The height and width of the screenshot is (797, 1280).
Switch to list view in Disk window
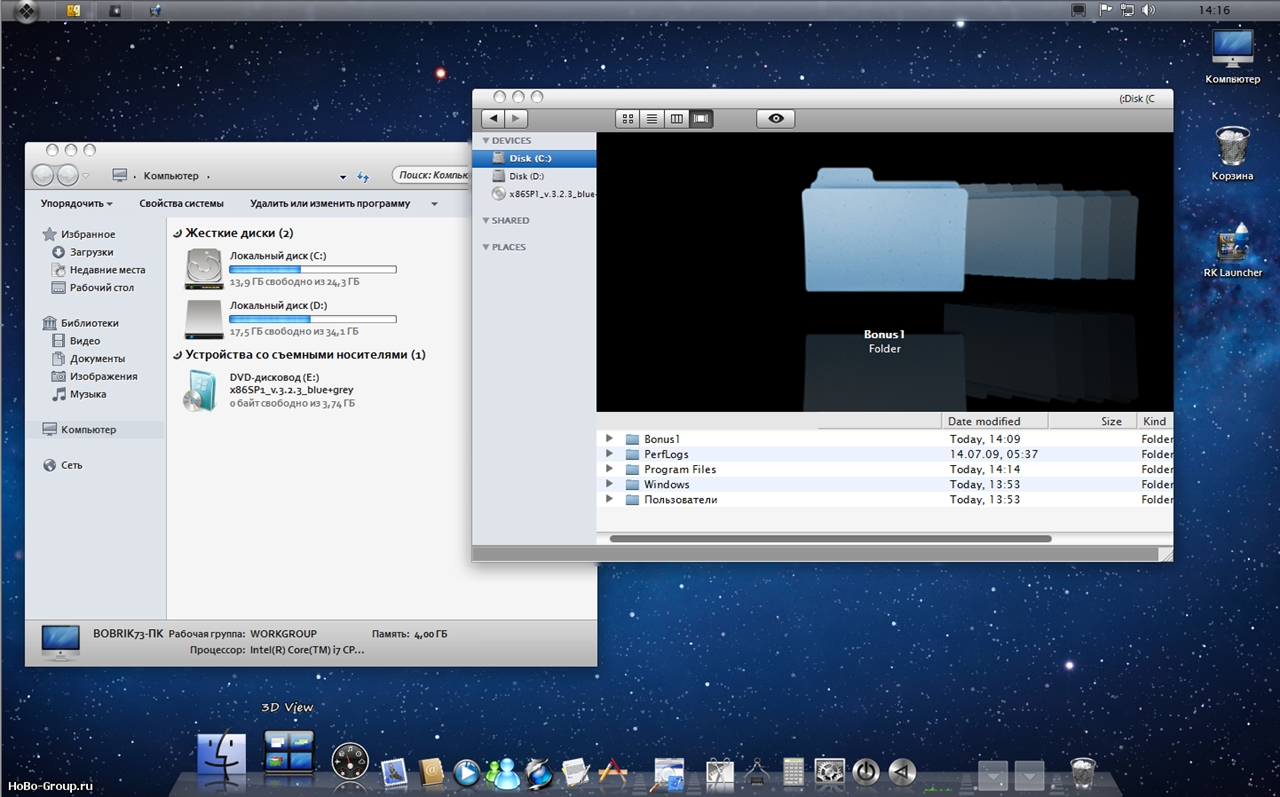(x=652, y=119)
